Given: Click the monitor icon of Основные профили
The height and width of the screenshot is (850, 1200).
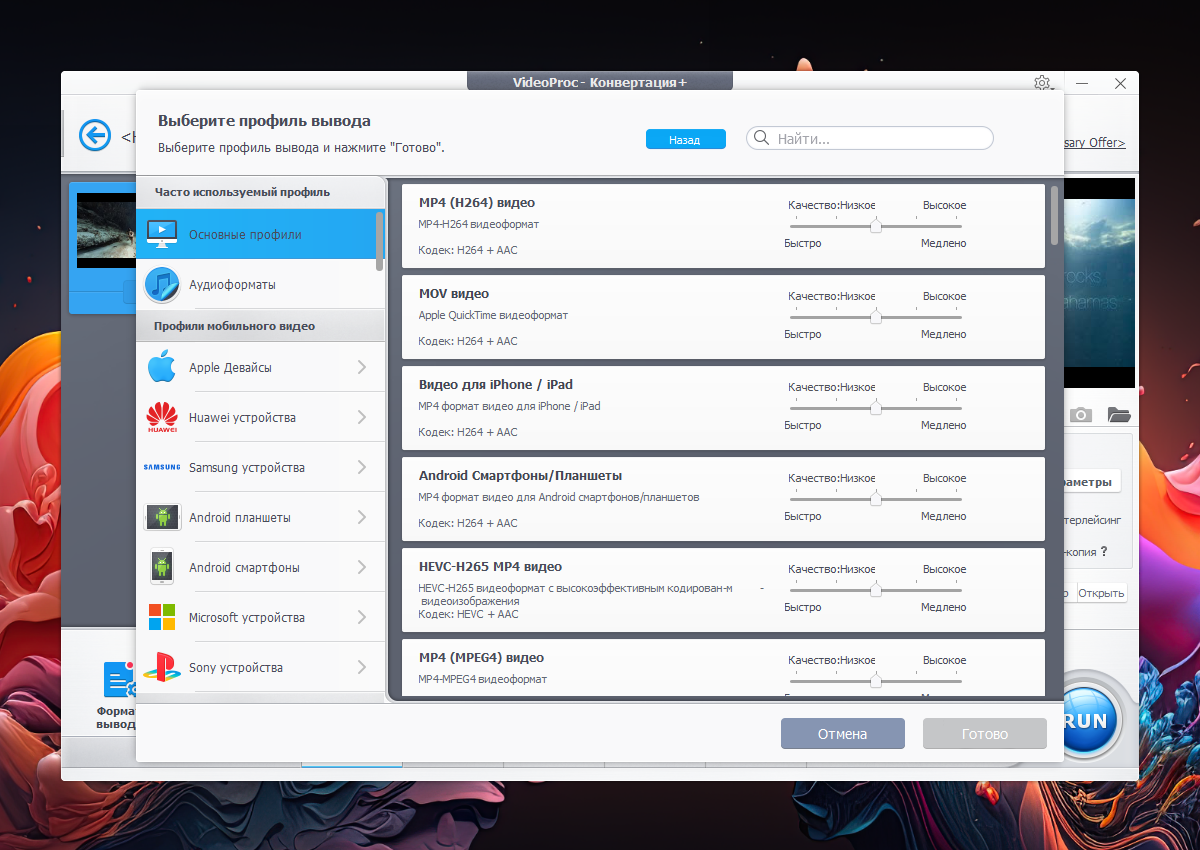Looking at the screenshot, I should 162,234.
